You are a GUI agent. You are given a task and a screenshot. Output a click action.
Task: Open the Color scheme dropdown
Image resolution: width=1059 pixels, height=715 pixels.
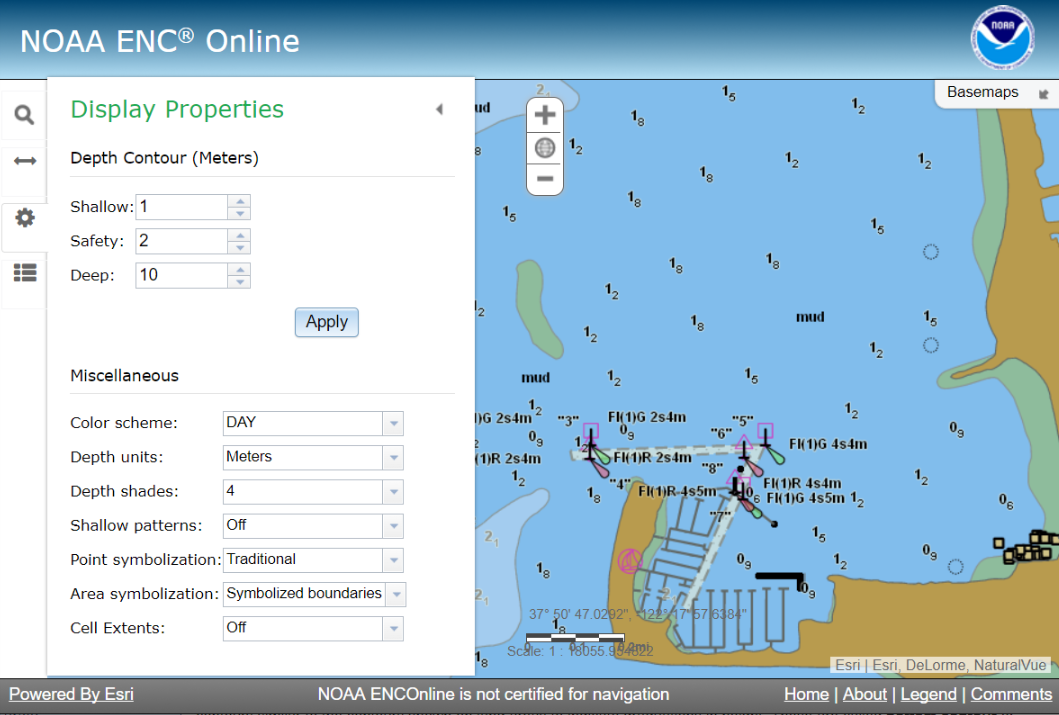(x=393, y=423)
